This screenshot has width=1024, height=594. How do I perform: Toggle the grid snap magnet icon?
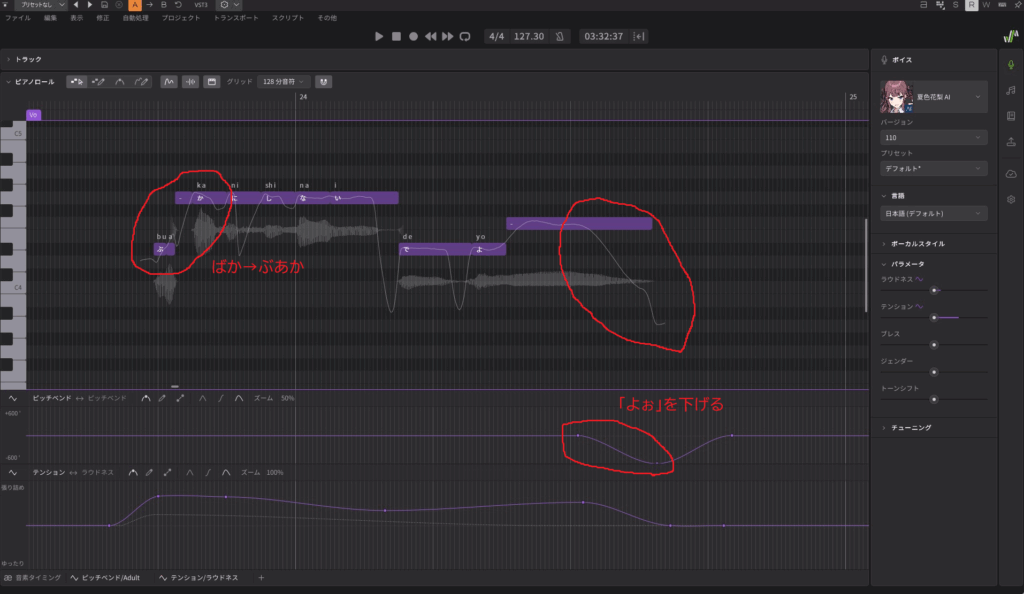coord(323,82)
